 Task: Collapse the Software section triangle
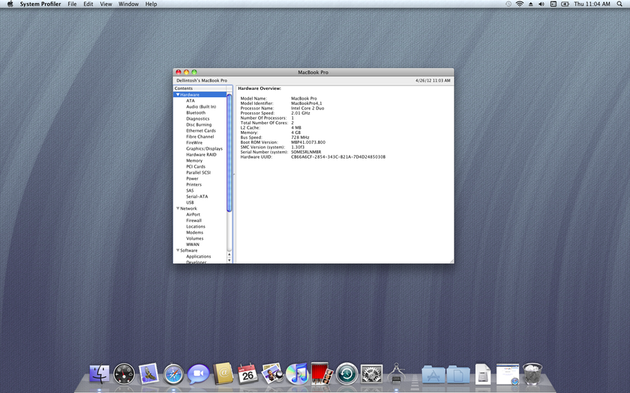click(178, 250)
